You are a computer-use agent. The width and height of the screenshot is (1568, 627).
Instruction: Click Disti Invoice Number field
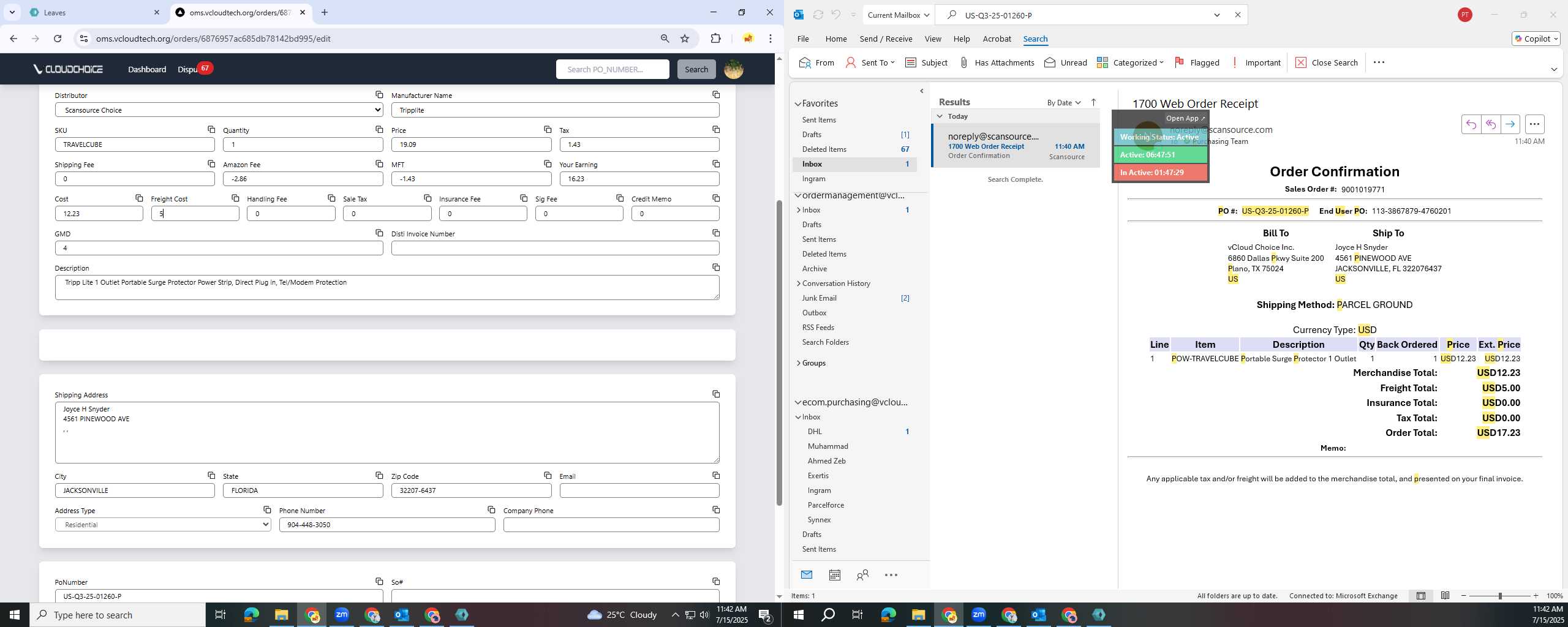555,248
